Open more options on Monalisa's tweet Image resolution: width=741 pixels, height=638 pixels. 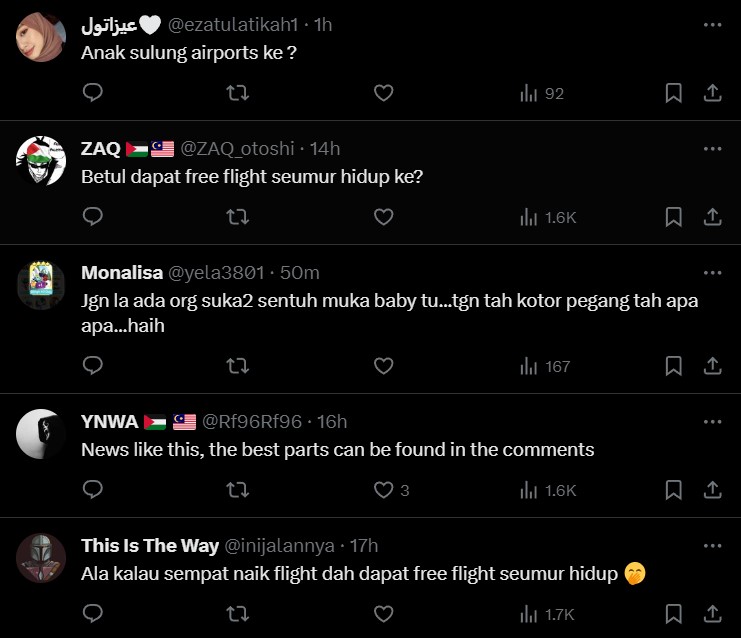click(x=712, y=272)
